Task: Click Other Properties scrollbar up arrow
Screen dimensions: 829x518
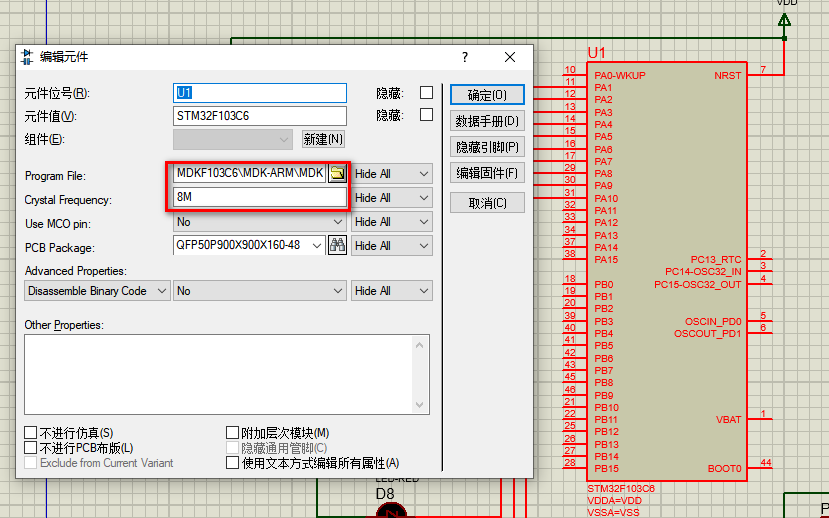Action: [420, 345]
